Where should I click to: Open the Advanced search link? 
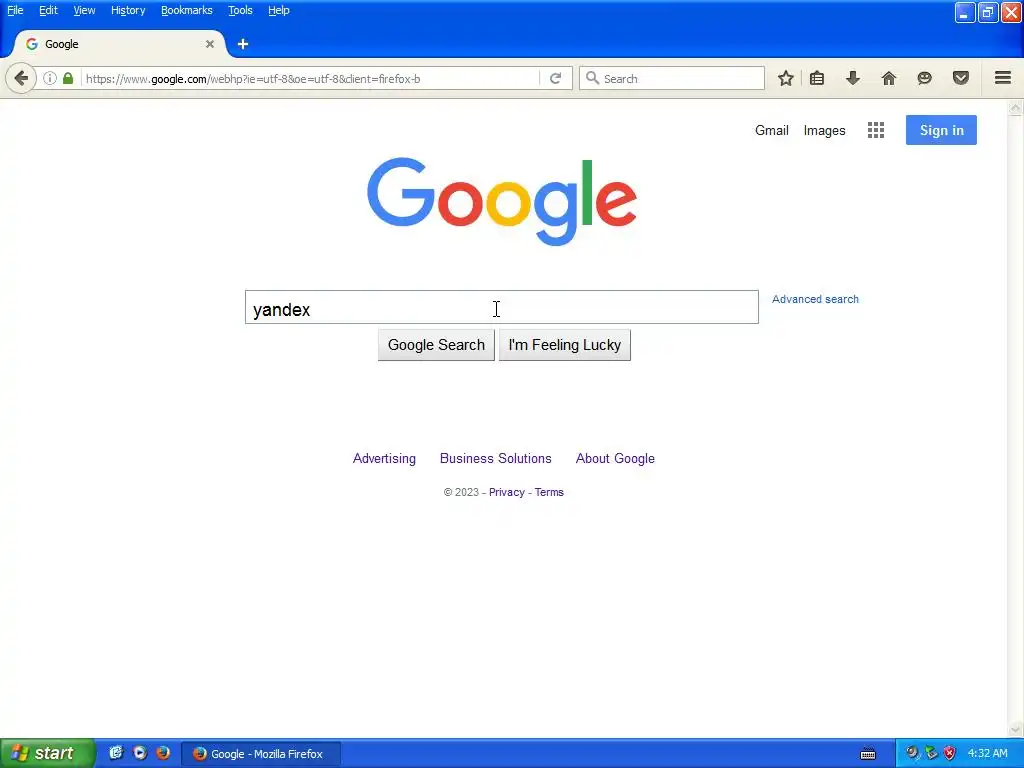tap(815, 299)
